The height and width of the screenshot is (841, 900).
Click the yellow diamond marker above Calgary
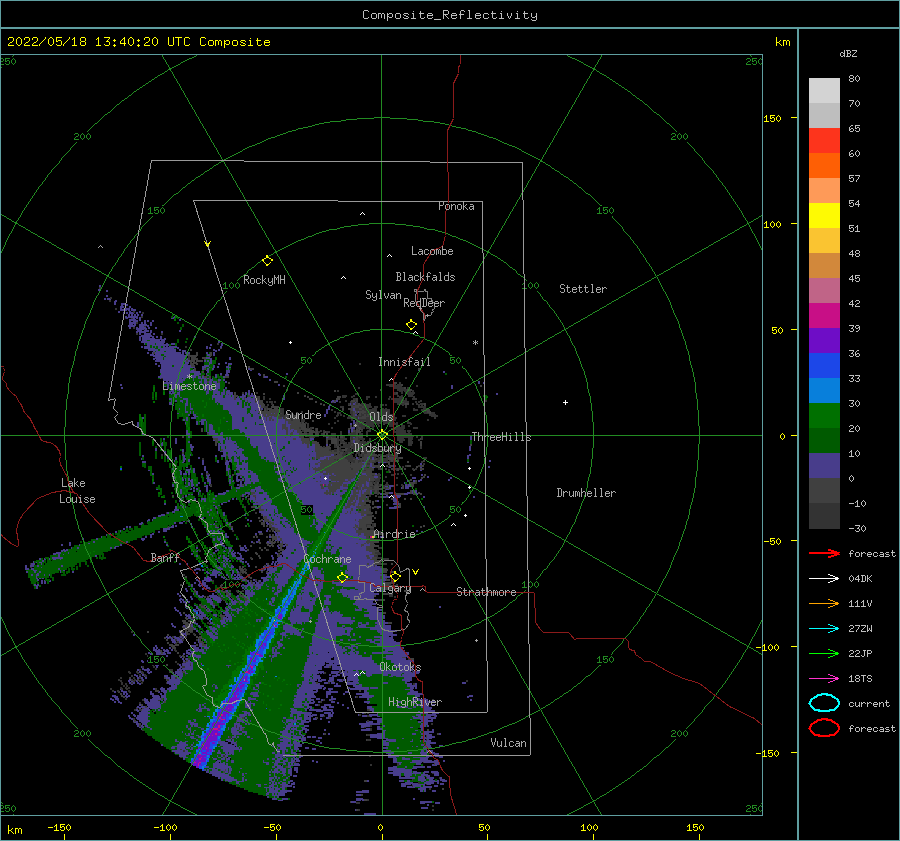click(395, 576)
